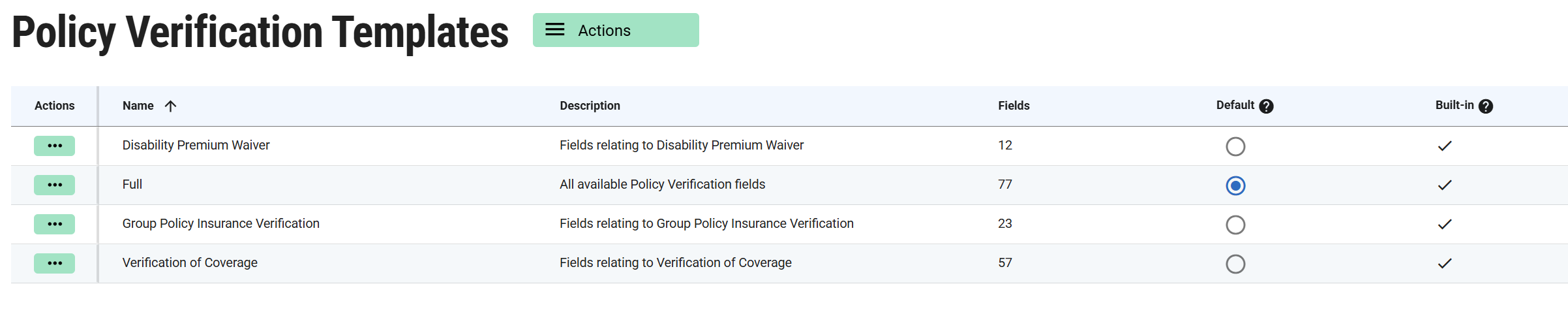Screen dimensions: 1568x316
Task: Click the Description column header
Action: [x=590, y=106]
